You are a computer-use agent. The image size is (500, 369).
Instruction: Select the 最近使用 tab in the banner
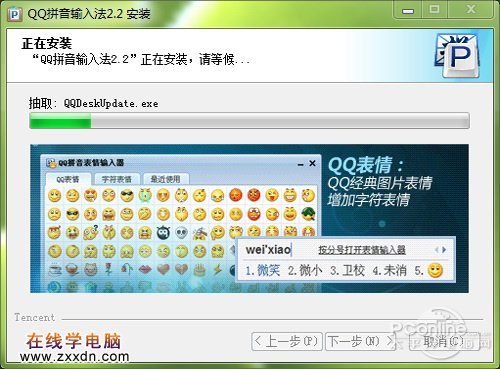(x=165, y=179)
